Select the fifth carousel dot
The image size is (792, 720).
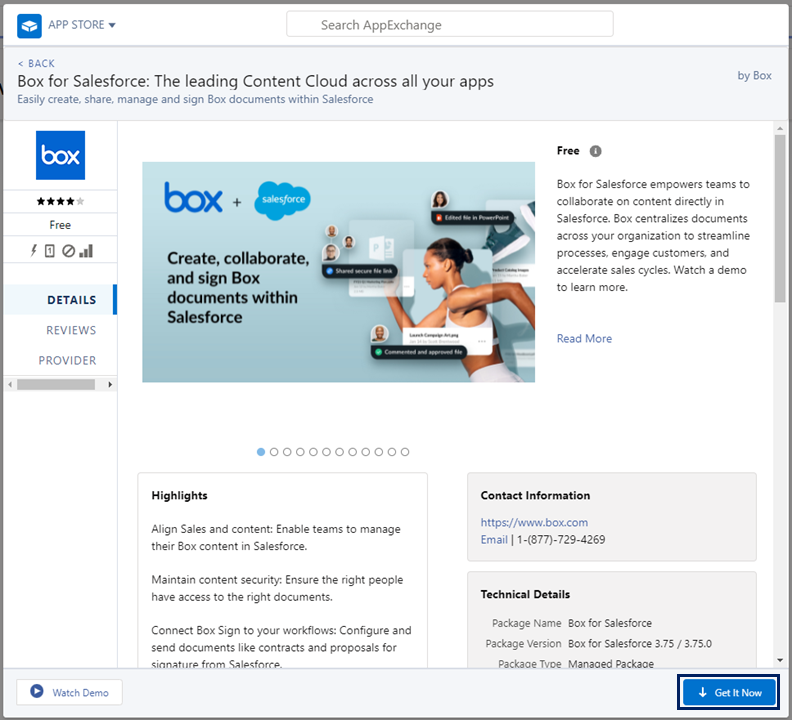313,452
